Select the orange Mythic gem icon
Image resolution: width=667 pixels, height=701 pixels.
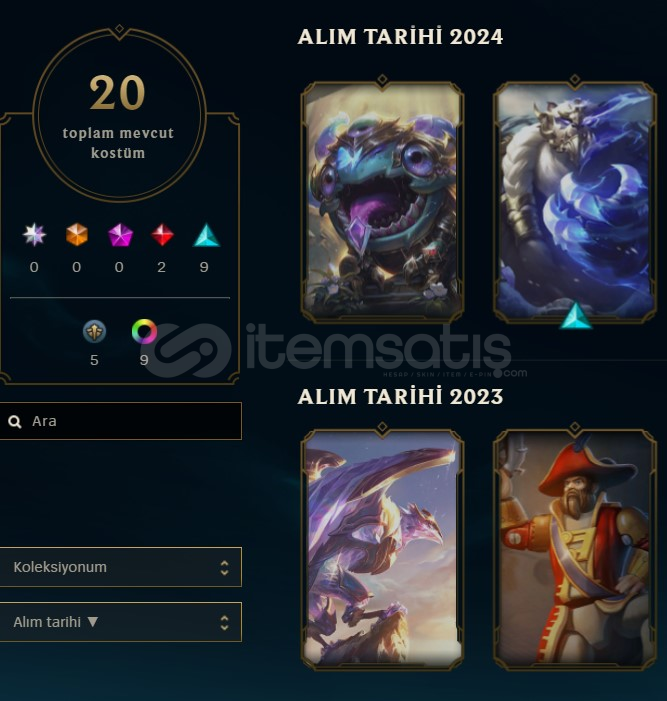[x=76, y=235]
